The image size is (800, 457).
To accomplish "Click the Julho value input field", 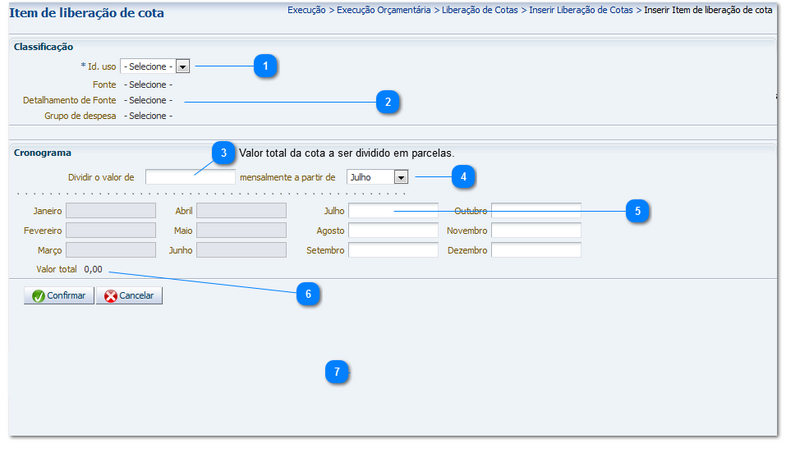I will pyautogui.click(x=393, y=211).
